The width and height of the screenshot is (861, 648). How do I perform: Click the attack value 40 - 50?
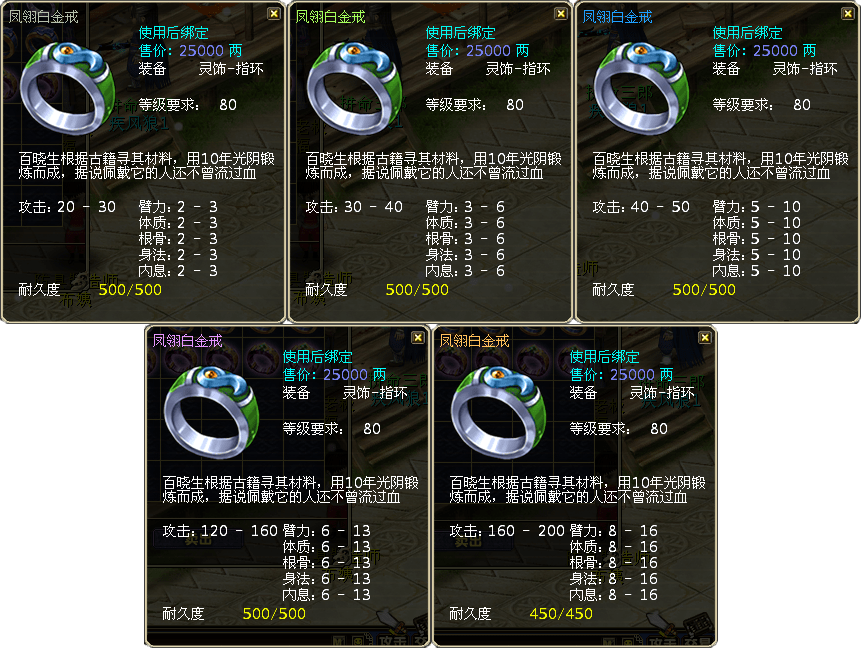(x=660, y=207)
